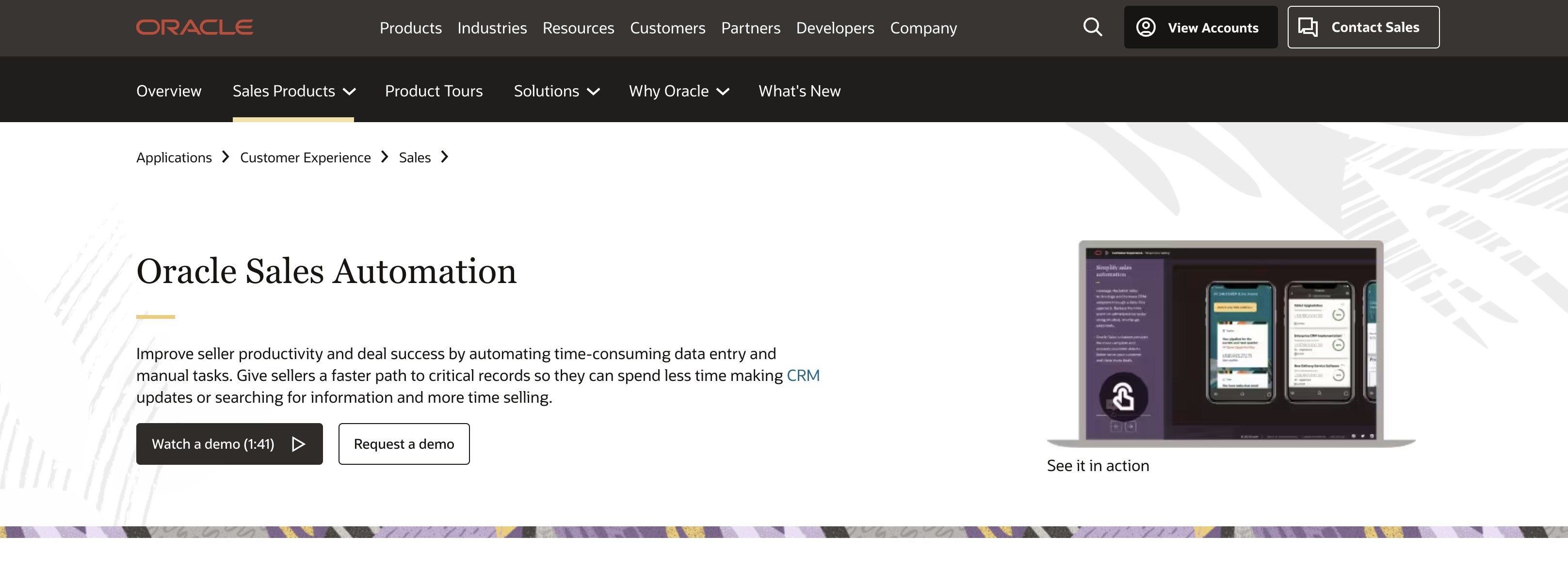Expand the Why Oracle dropdown
Viewport: 1568px width, 568px height.
click(x=678, y=91)
